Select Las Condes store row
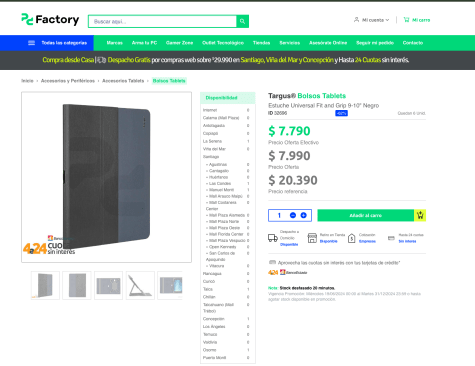475x366 pixels. click(228, 183)
